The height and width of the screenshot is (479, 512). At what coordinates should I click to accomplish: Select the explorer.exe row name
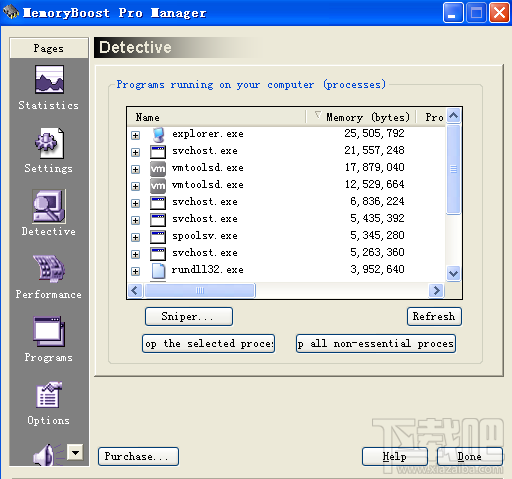click(208, 134)
